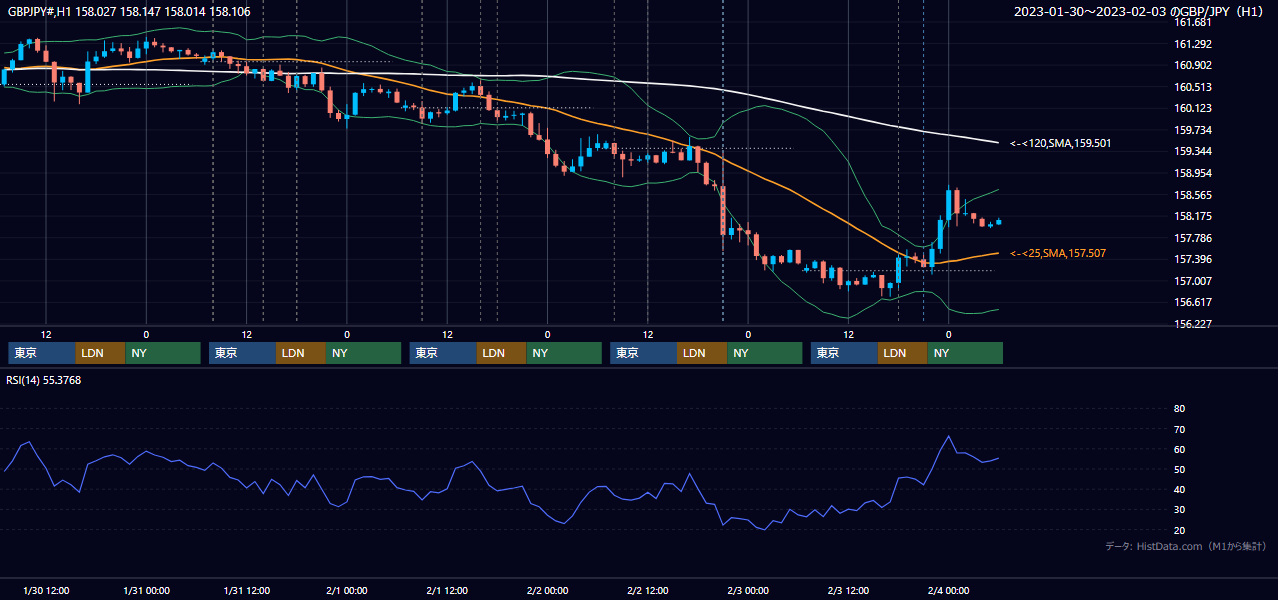
Task: Click the orange 25 SMA 157.507 annotation
Action: pyautogui.click(x=1058, y=254)
